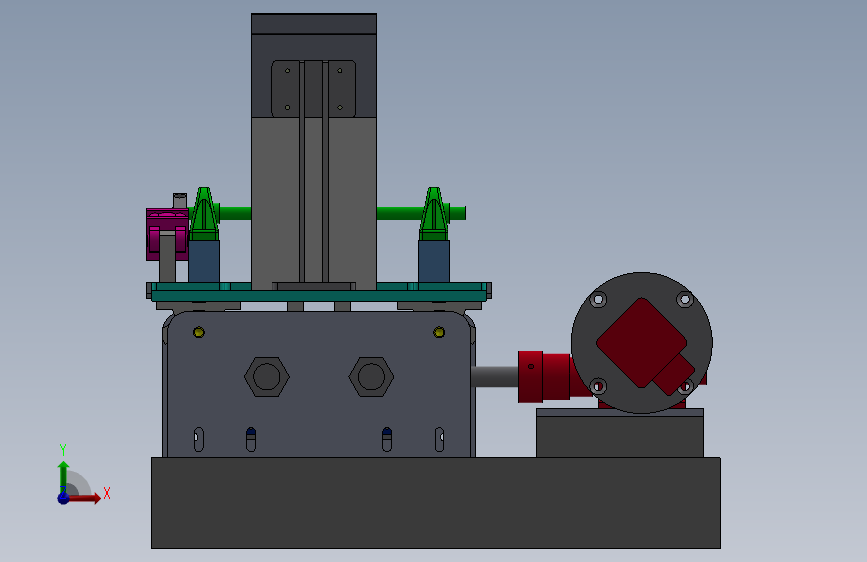Select the gray post beside magenta clamp
867x562 pixels.
click(168, 257)
